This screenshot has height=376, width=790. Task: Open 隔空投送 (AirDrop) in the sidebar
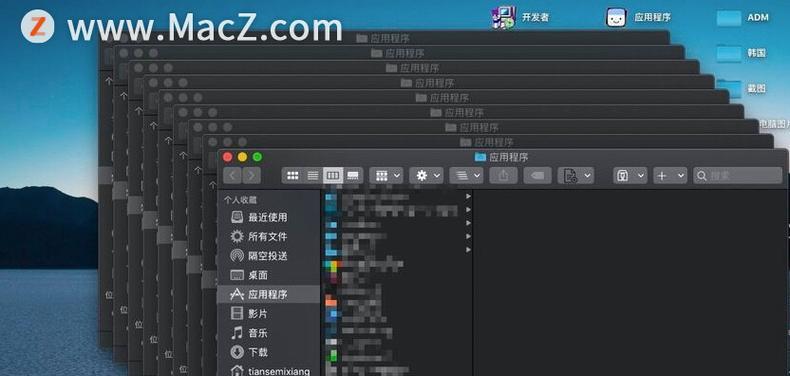268,256
